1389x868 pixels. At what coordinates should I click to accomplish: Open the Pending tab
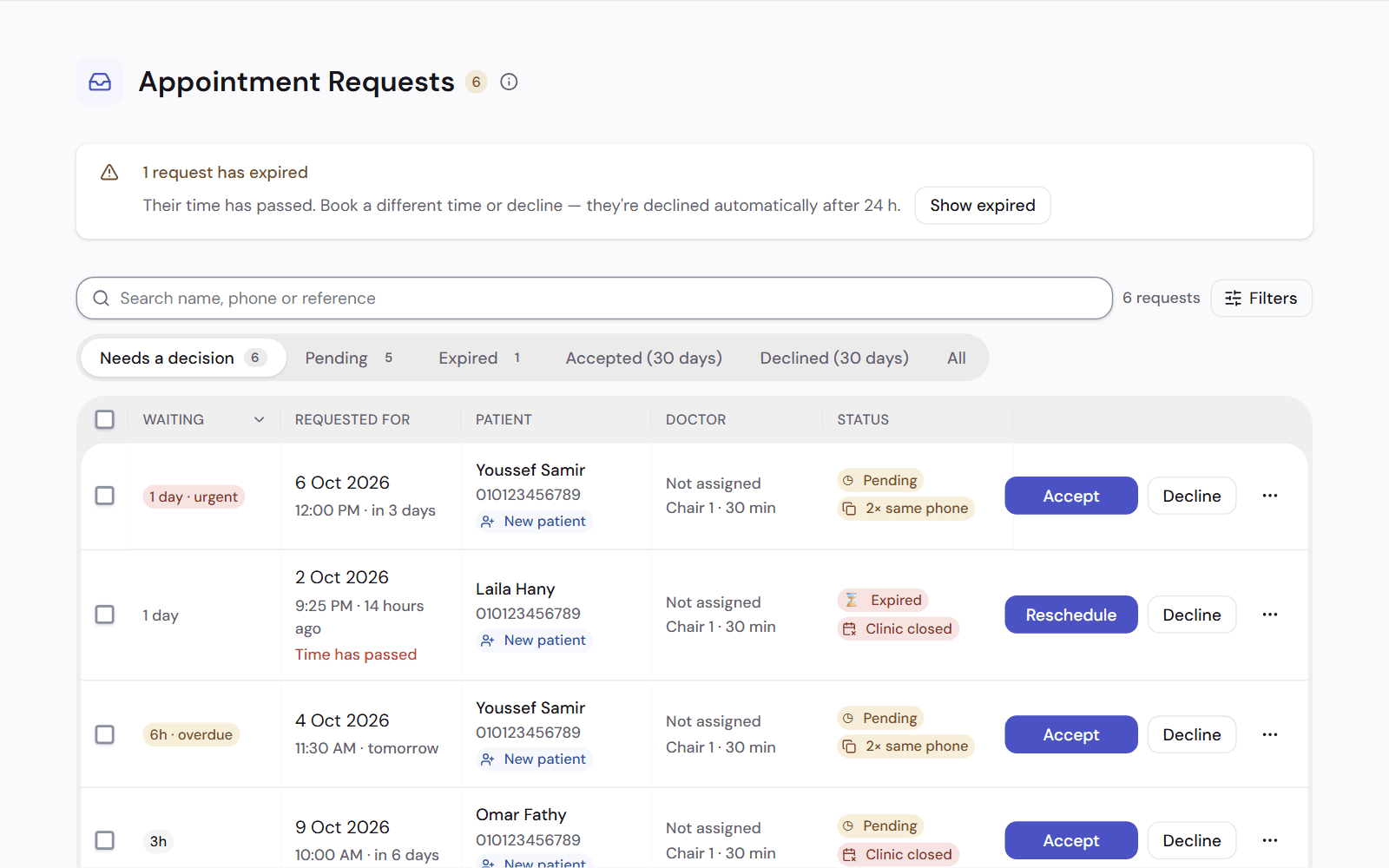[349, 358]
